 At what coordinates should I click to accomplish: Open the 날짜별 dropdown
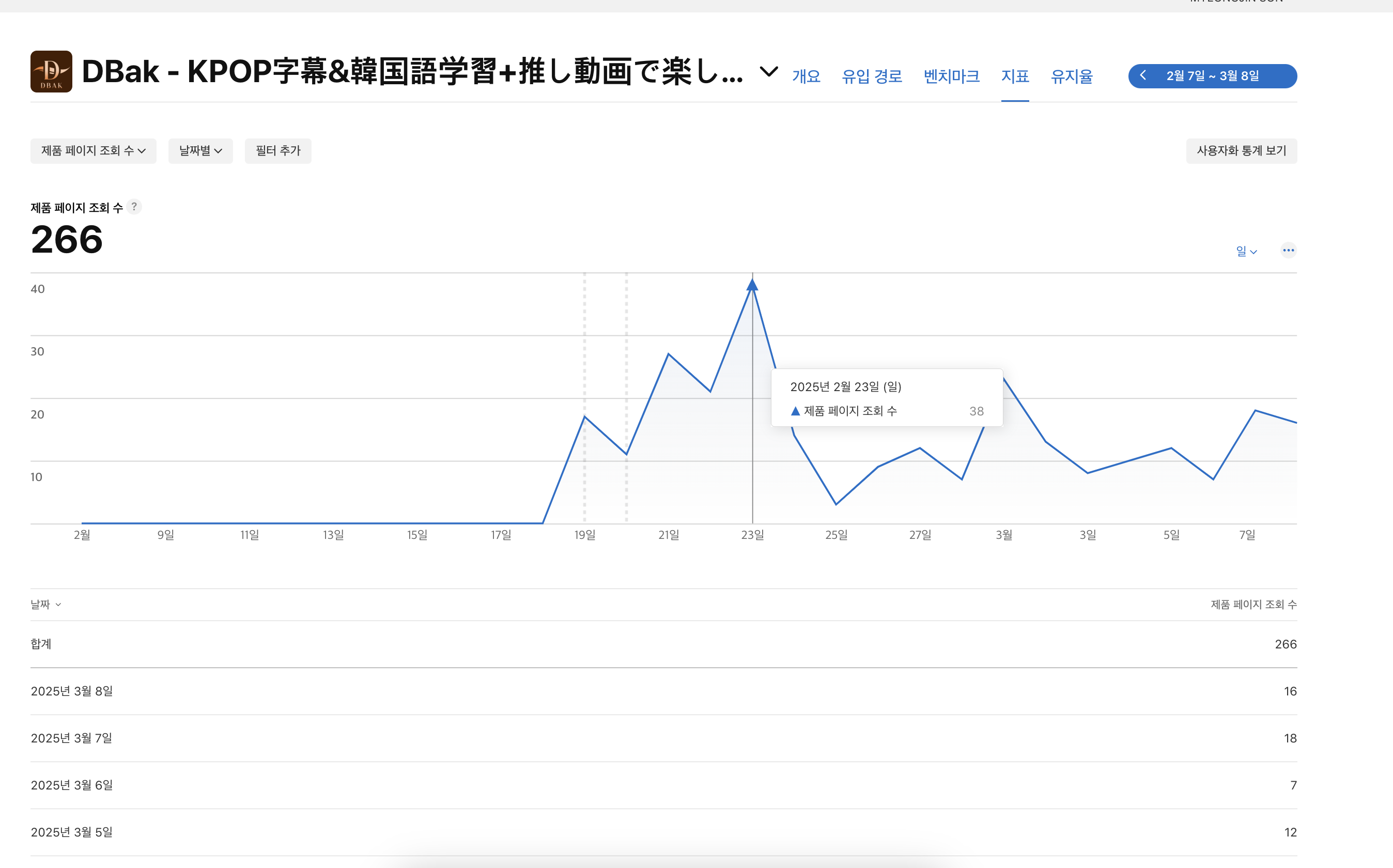click(200, 151)
